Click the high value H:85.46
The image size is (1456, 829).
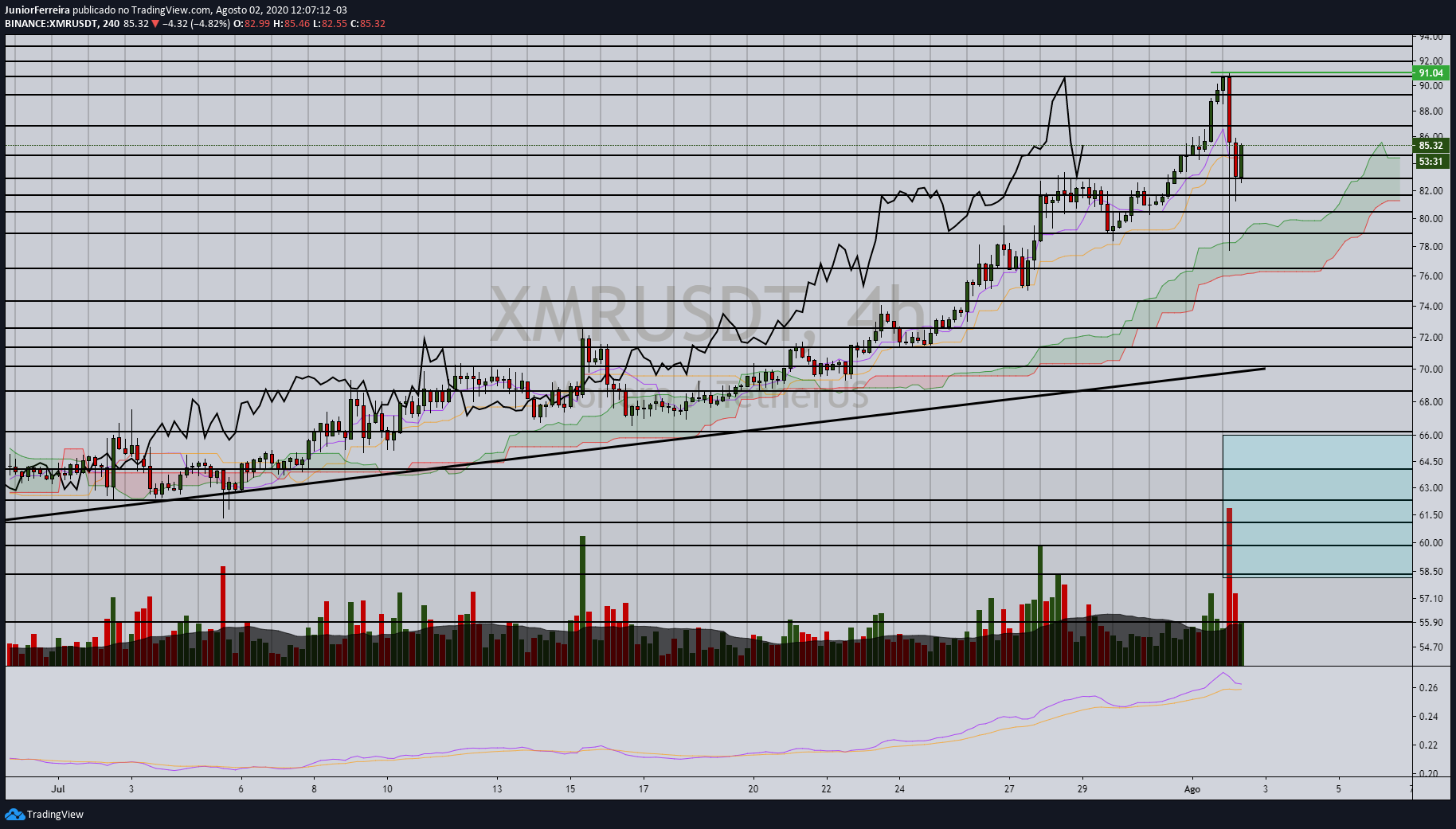tap(292, 23)
